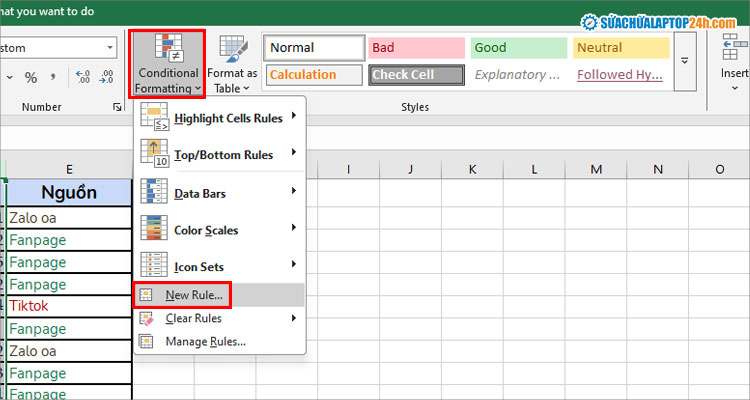Apply the Check Cell style
The width and height of the screenshot is (750, 400).
pos(417,74)
